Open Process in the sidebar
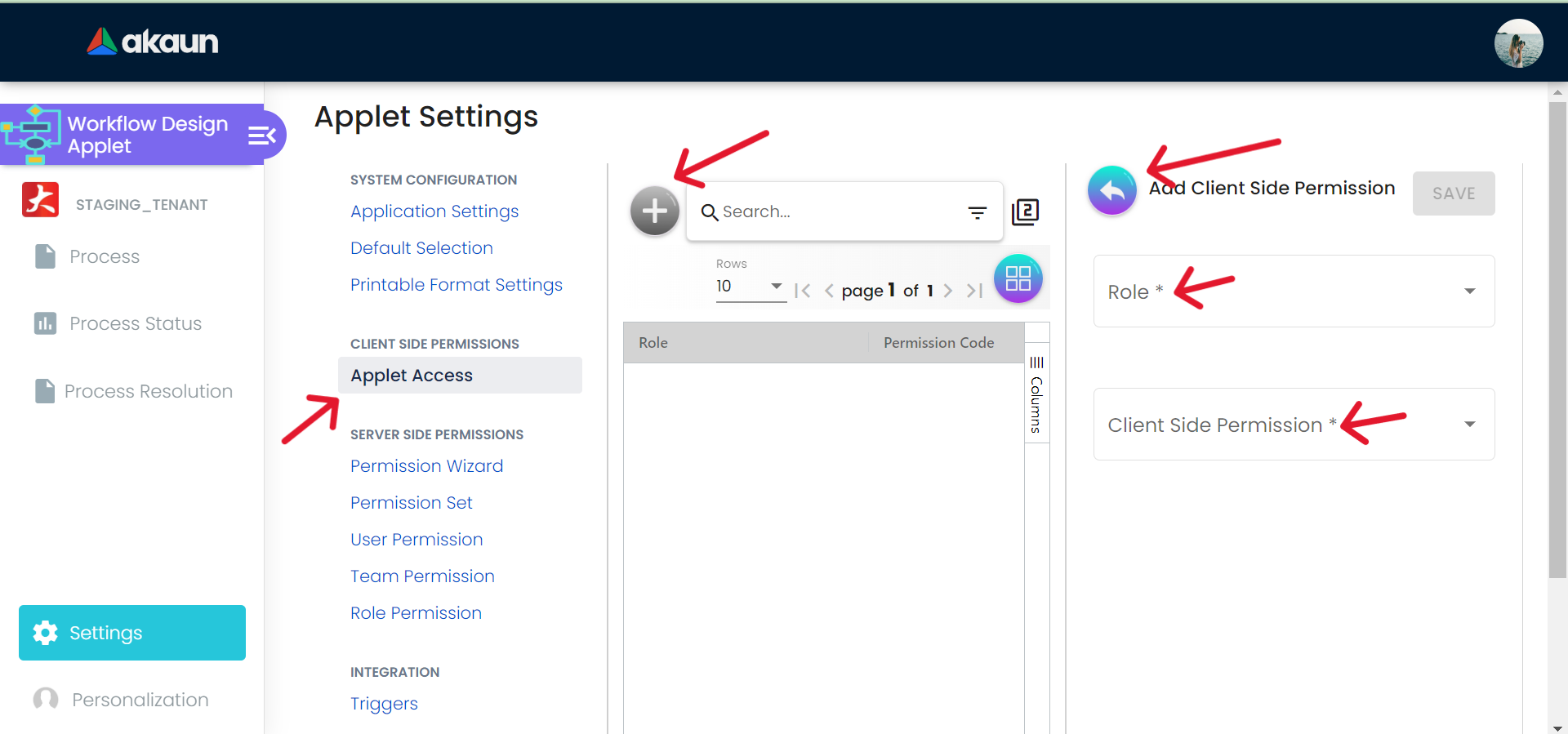The image size is (1568, 734). [105, 256]
